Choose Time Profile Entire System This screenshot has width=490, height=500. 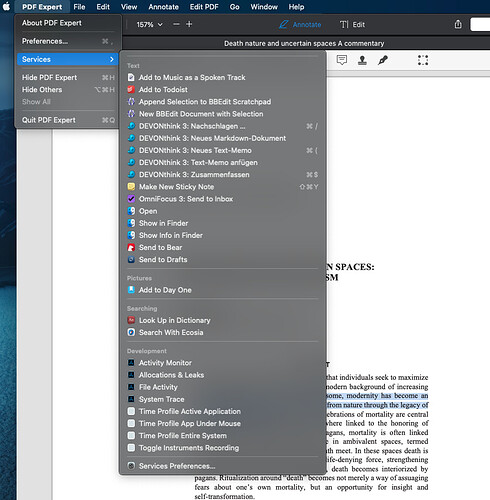pyautogui.click(x=223, y=436)
